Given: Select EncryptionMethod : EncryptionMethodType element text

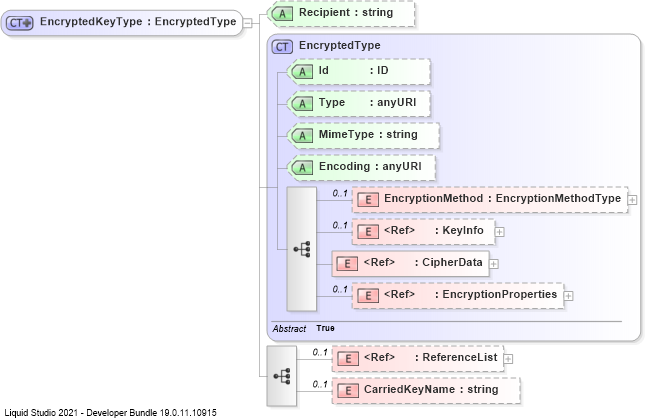Looking at the screenshot, I should tap(502, 198).
